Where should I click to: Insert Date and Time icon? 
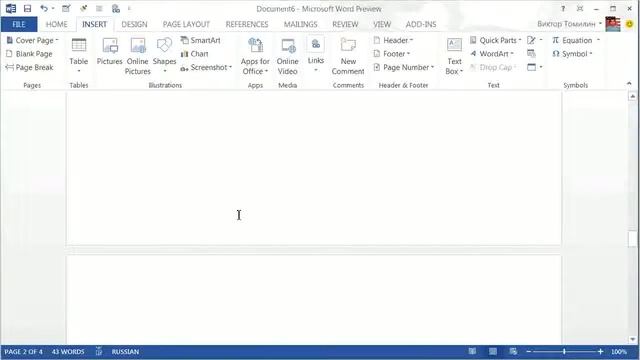pos(531,54)
